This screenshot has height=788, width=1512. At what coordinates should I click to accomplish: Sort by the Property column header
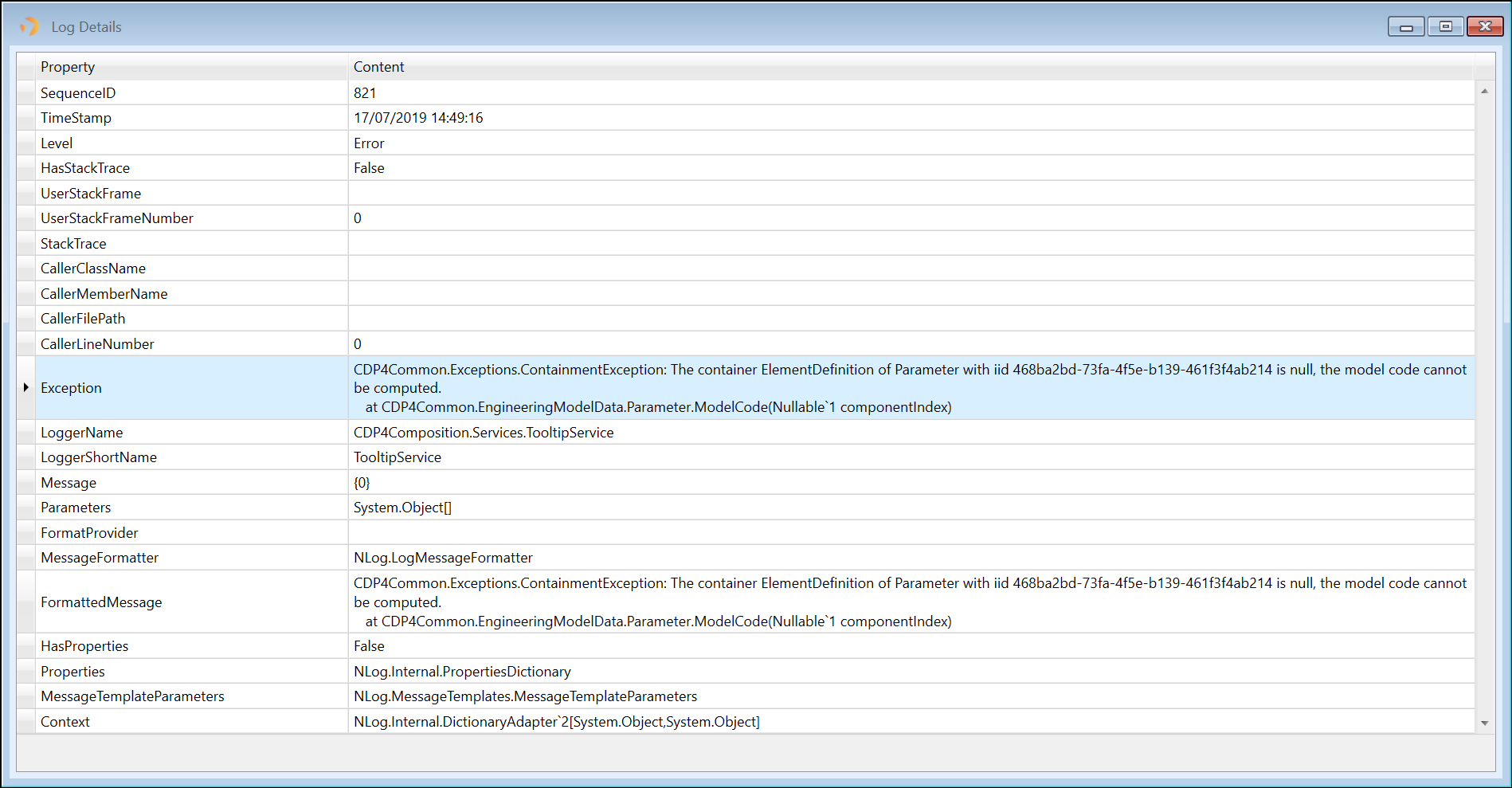68,66
